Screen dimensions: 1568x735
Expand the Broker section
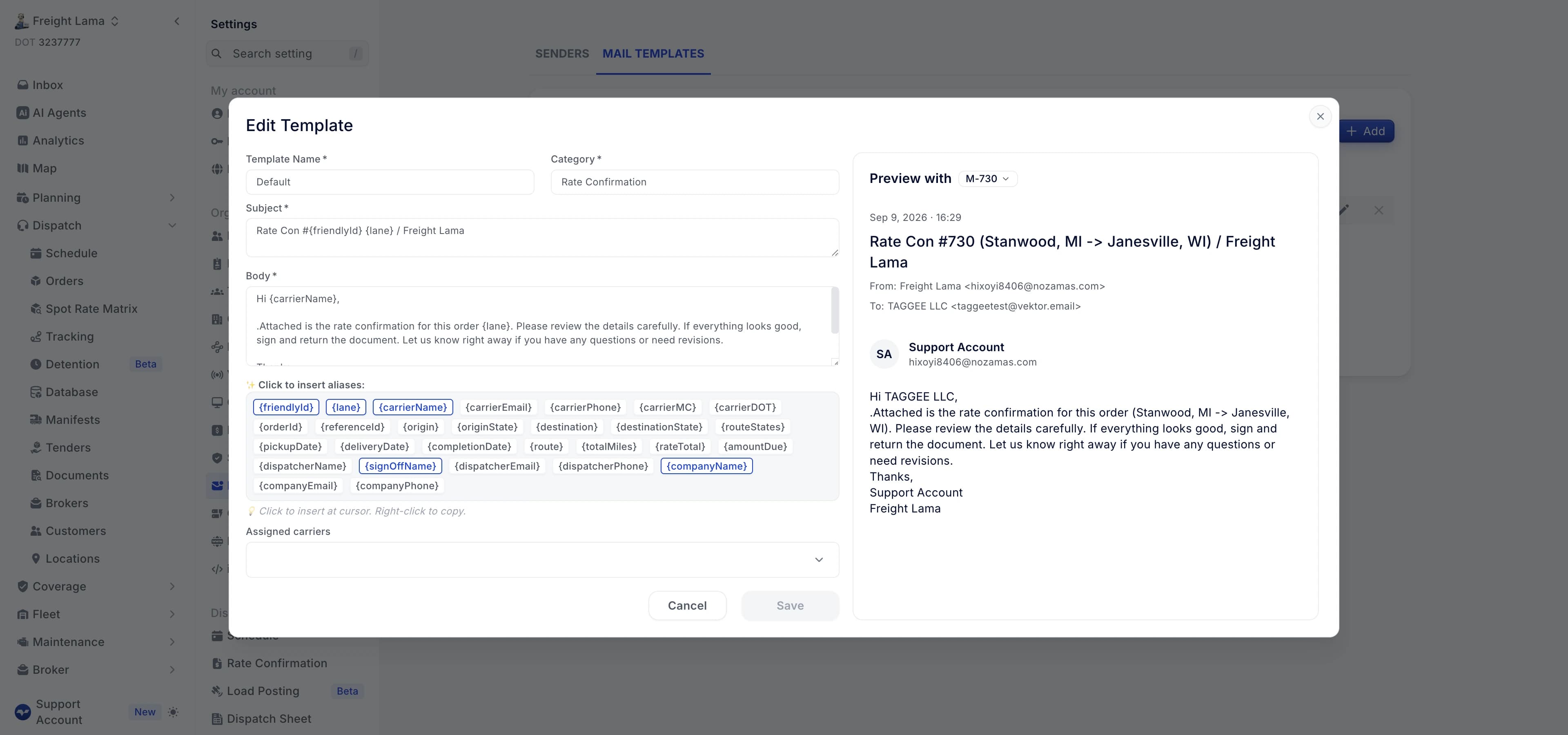tap(172, 670)
